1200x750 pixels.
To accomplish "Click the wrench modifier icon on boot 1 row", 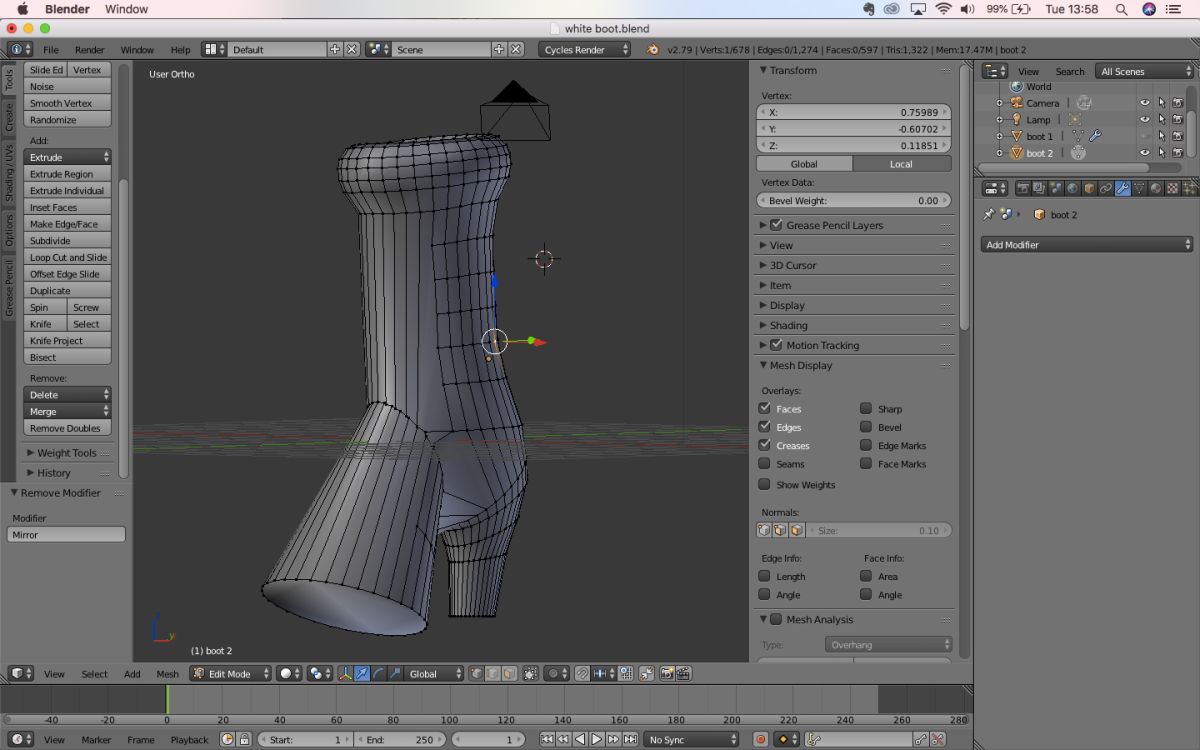I will point(1095,136).
